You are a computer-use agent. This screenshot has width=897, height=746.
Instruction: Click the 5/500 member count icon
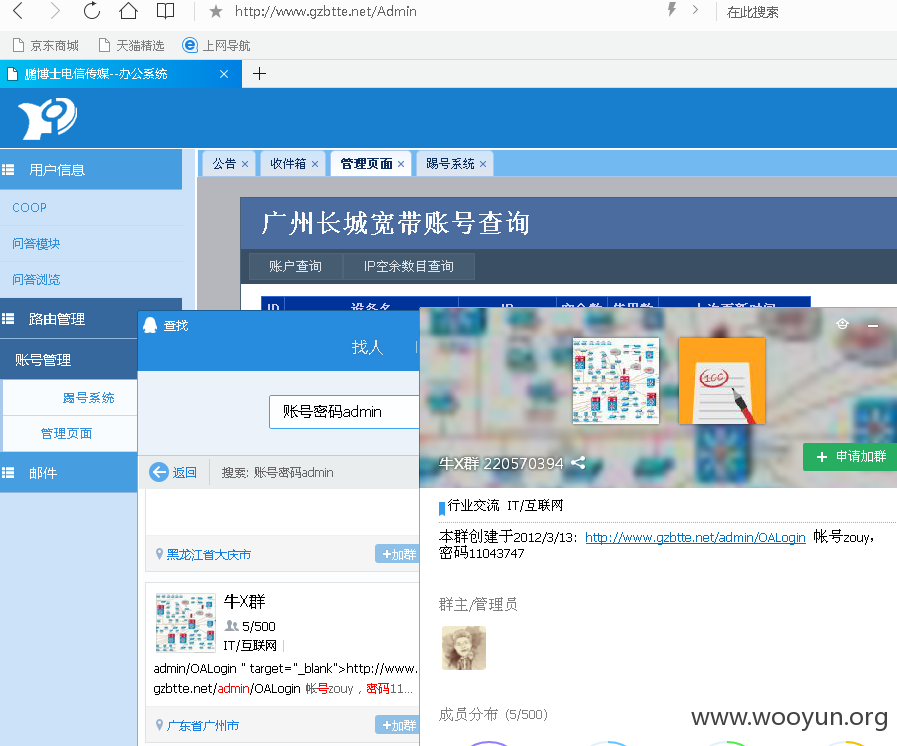232,625
